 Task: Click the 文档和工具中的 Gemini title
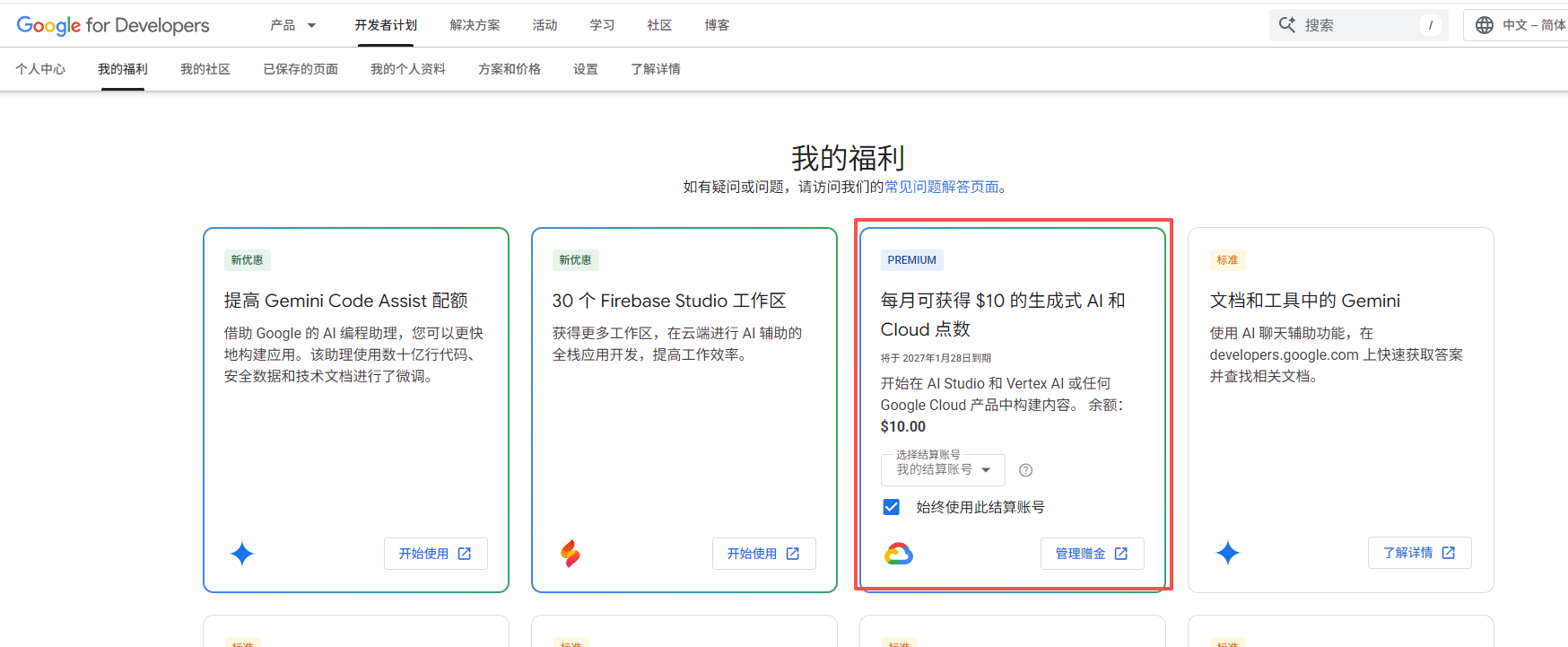(1305, 301)
